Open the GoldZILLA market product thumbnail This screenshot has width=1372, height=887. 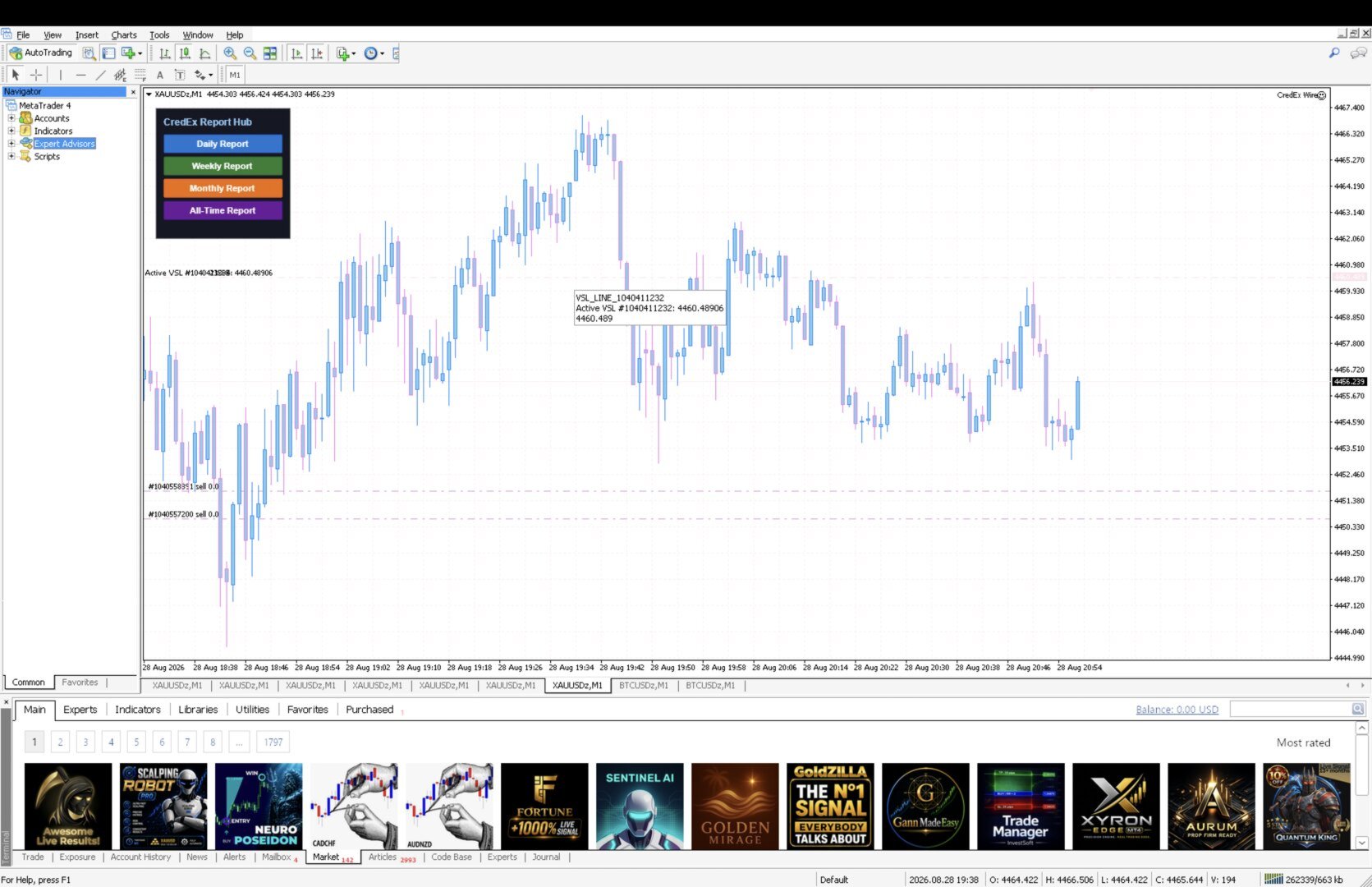pos(830,806)
